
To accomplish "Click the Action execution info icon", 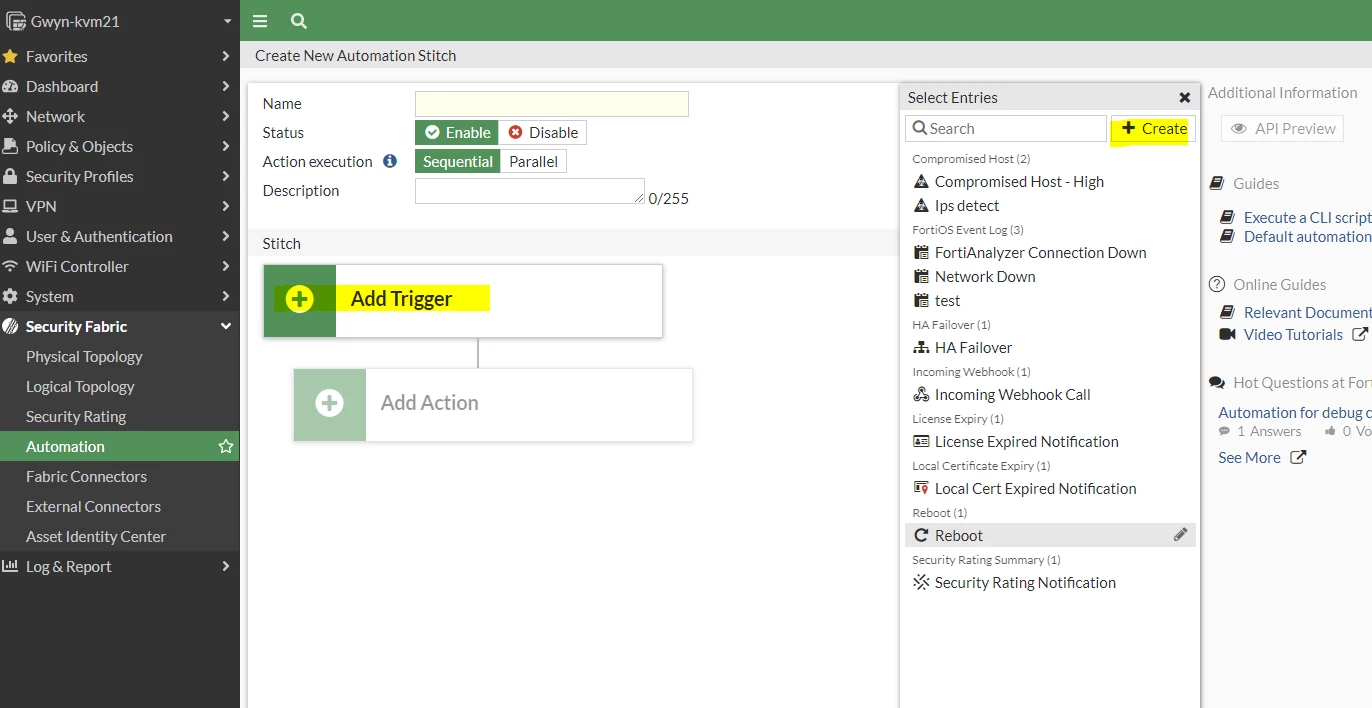I will coord(390,161).
